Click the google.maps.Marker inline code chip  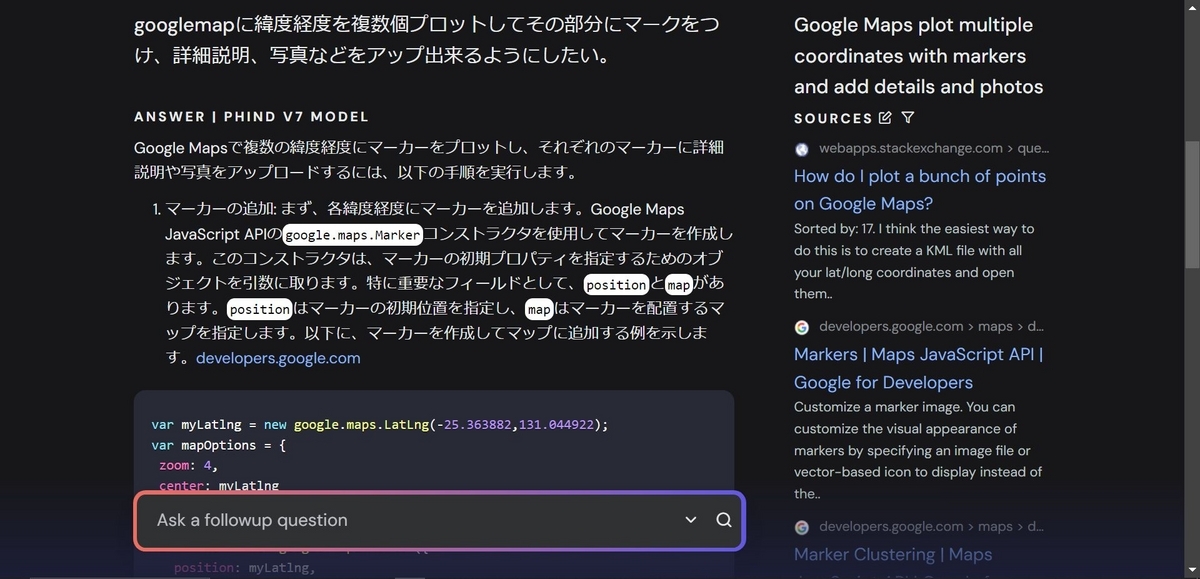tap(352, 235)
